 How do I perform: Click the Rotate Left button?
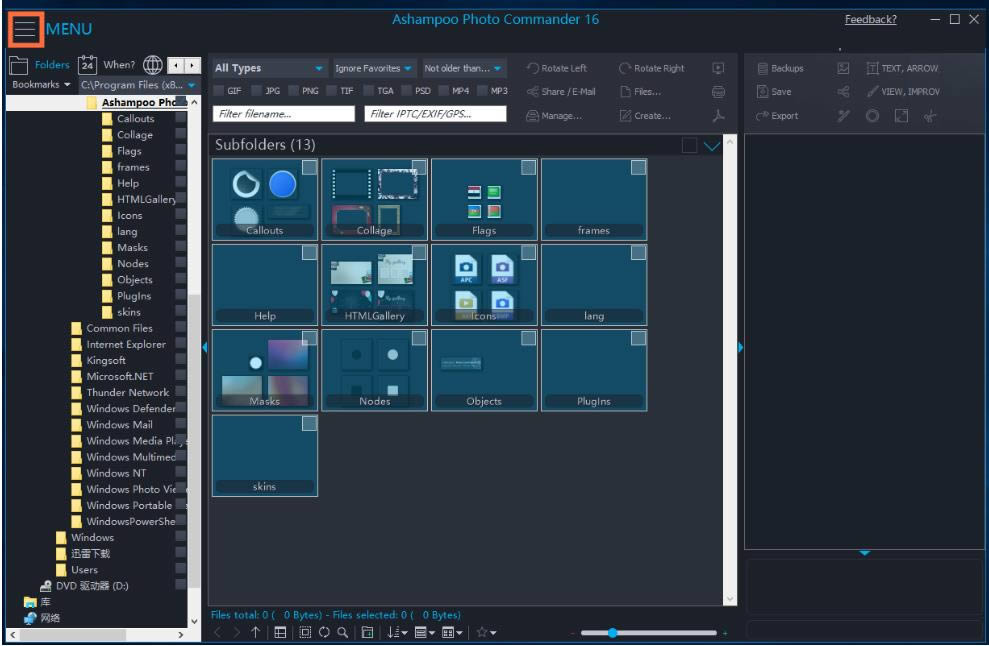pos(556,68)
